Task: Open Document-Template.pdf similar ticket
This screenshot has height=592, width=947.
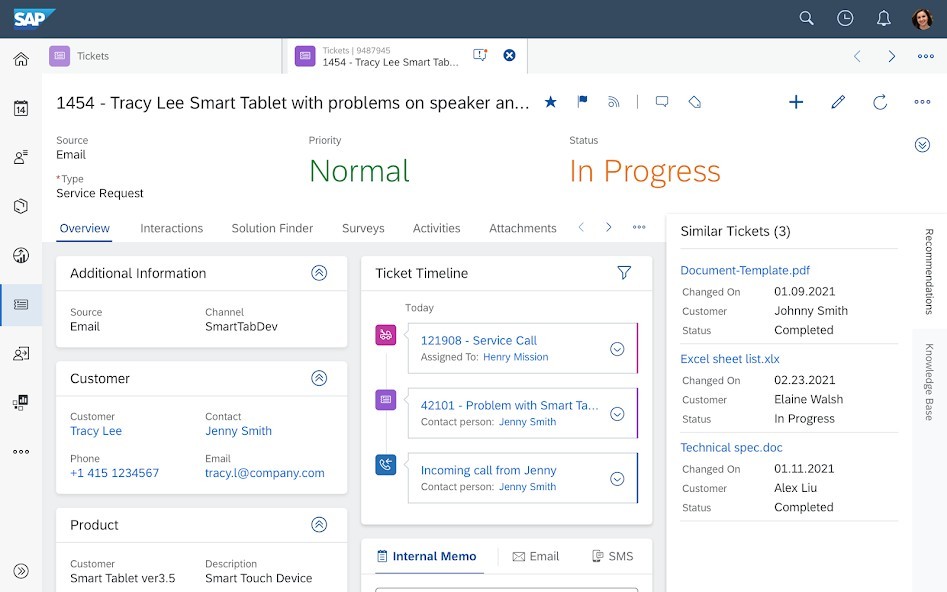Action: 745,270
